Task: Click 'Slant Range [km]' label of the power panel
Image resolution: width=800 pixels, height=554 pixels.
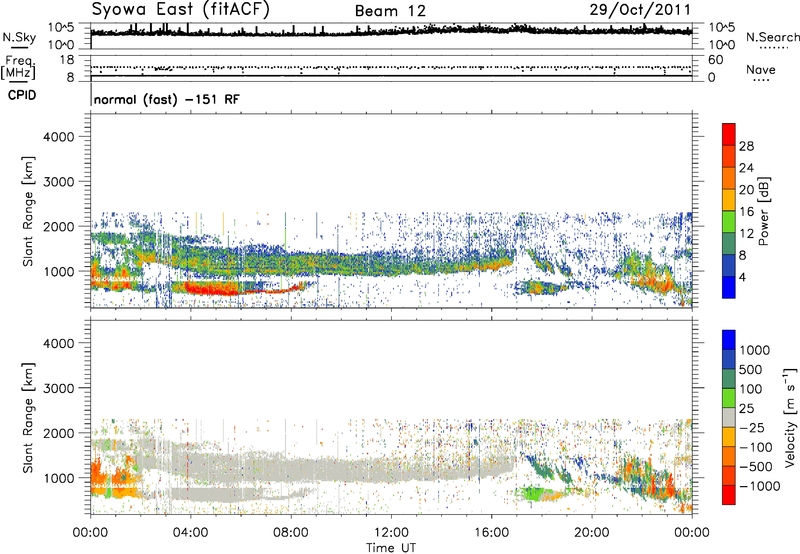Action: (x=28, y=211)
